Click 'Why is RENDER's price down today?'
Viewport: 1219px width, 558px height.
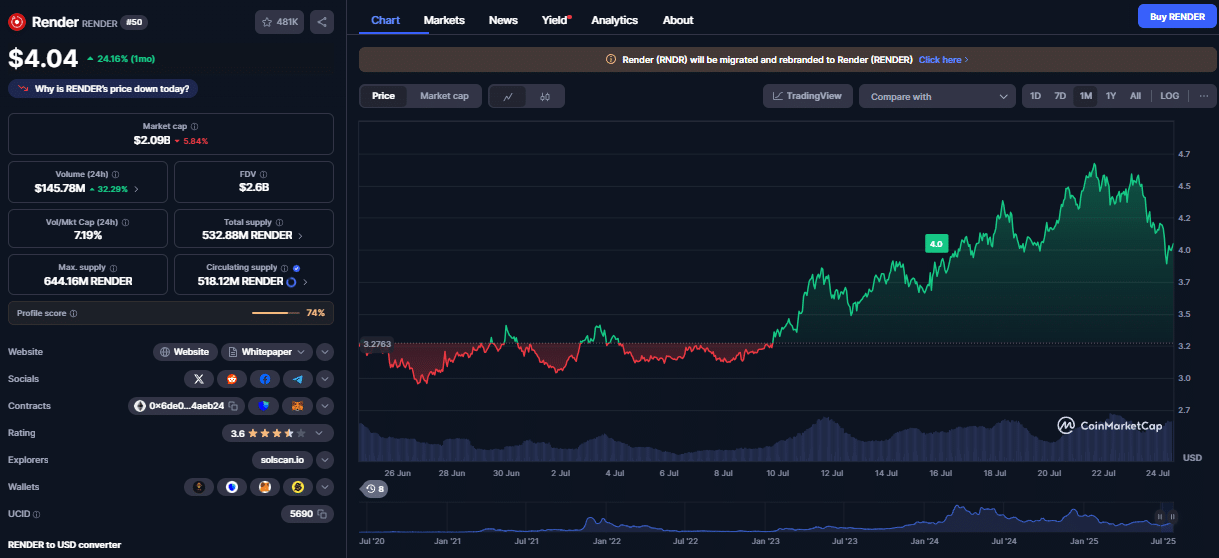tap(104, 89)
